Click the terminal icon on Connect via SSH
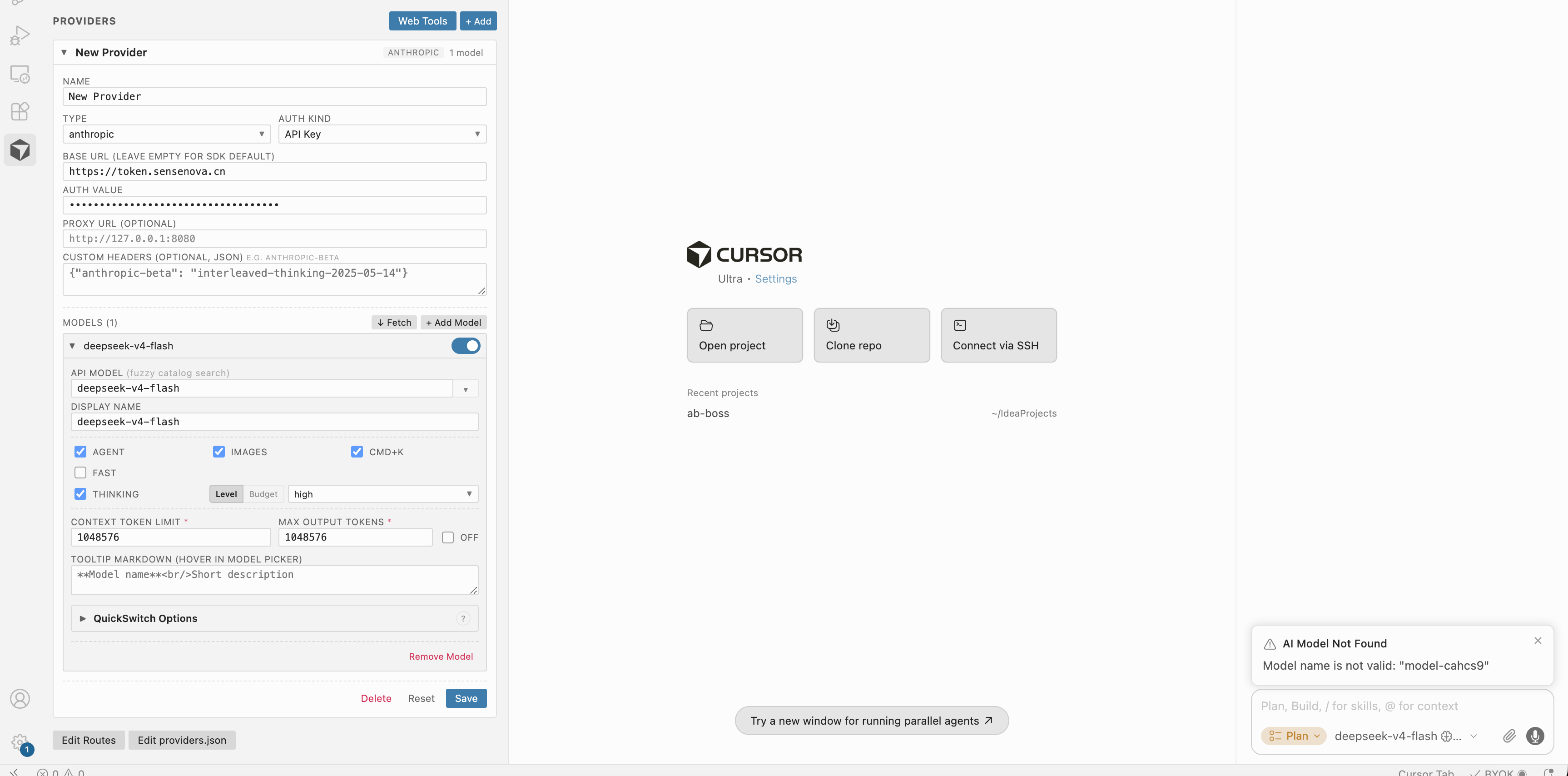Image resolution: width=1568 pixels, height=776 pixels. (x=960, y=325)
